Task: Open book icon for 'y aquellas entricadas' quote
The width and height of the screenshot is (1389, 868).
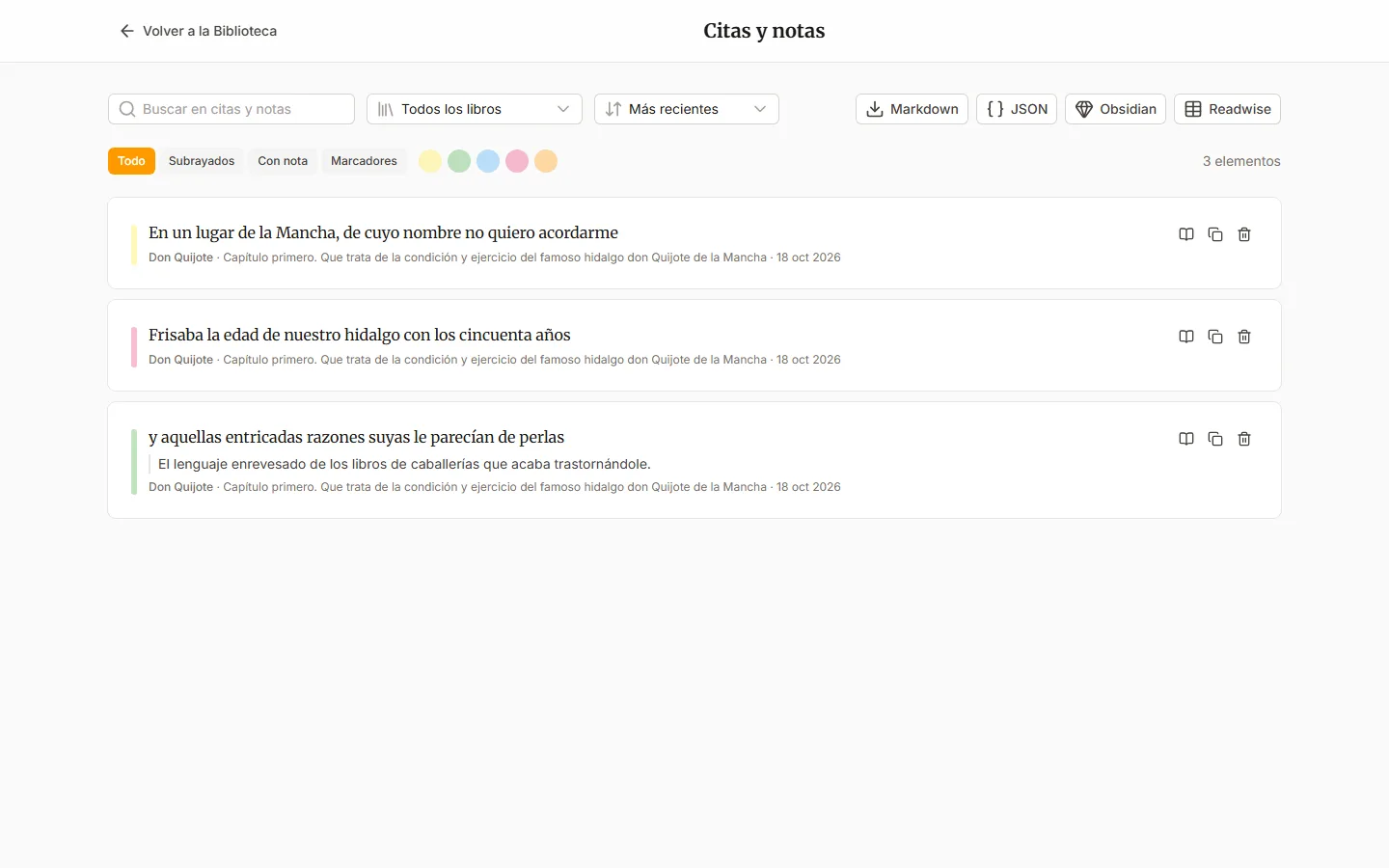Action: click(x=1186, y=439)
